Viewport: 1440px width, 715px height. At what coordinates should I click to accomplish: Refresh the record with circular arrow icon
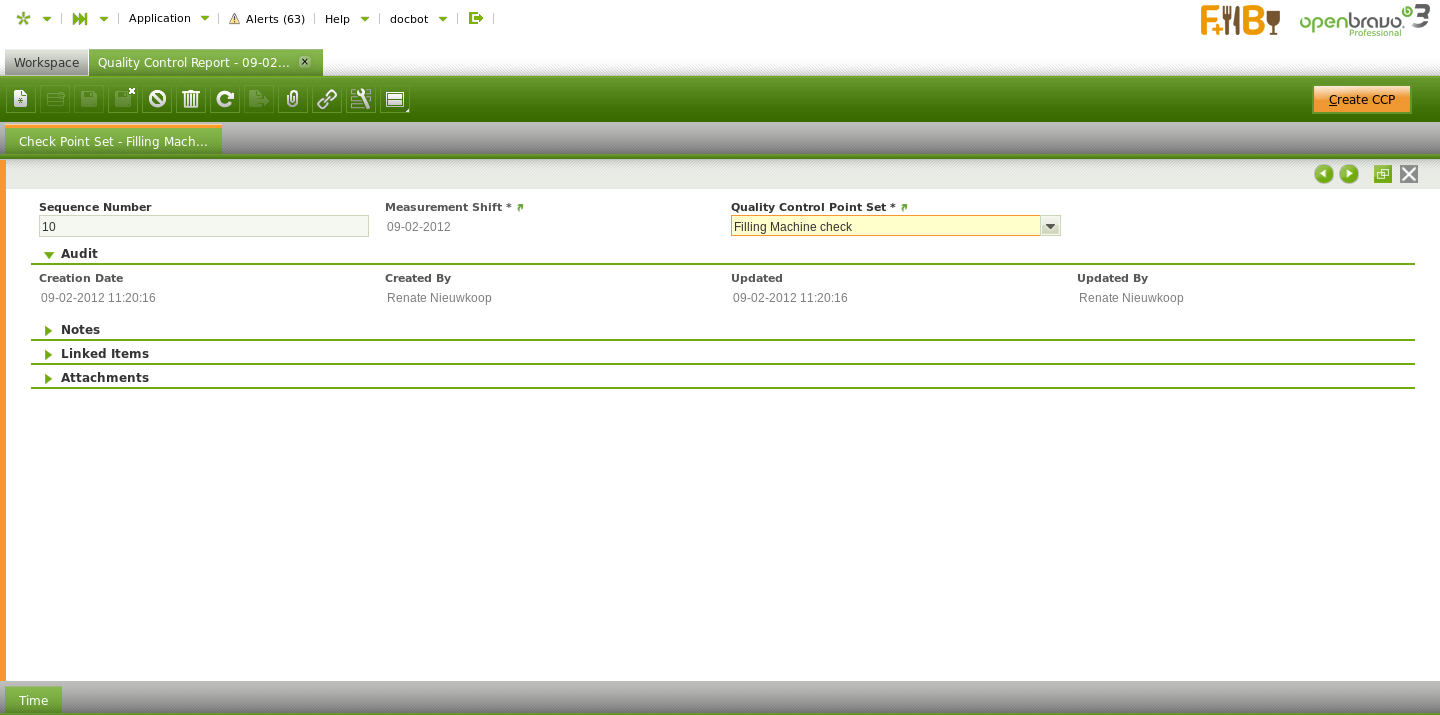225,99
